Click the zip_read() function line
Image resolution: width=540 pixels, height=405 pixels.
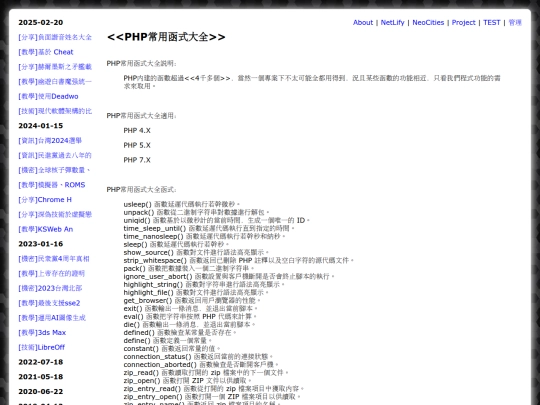pos(206,373)
